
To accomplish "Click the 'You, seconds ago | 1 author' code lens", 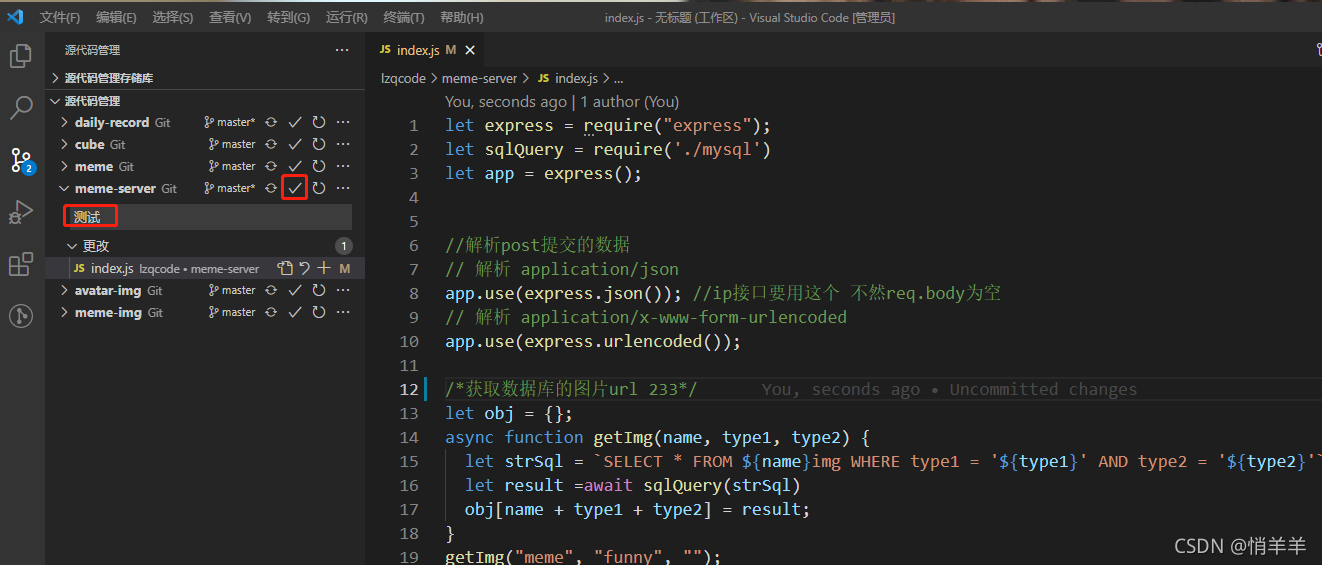I will click(562, 102).
